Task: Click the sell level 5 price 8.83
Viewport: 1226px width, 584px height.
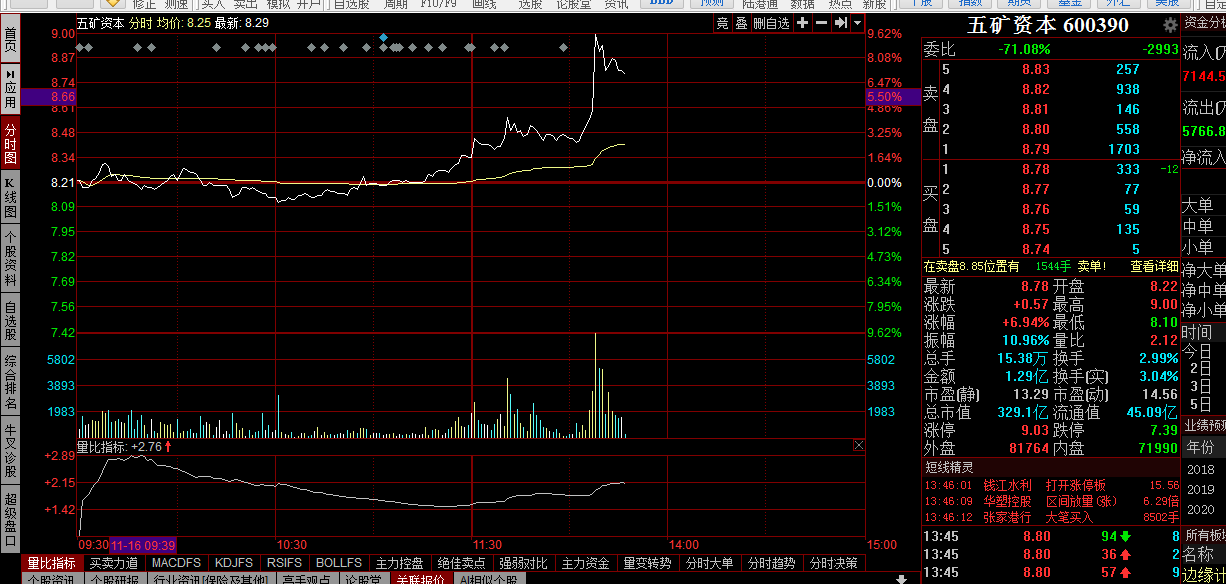Action: pyautogui.click(x=1036, y=69)
